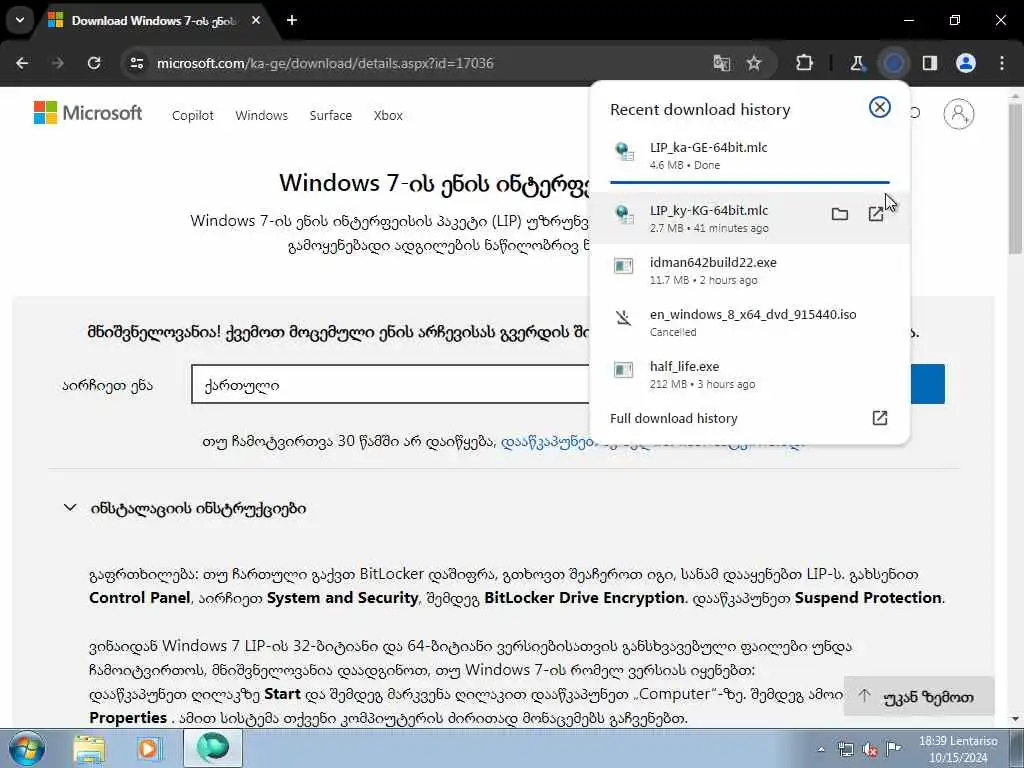The height and width of the screenshot is (768, 1024).
Task: Click the page vertical scrollbar thumb
Action: pyautogui.click(x=1016, y=179)
